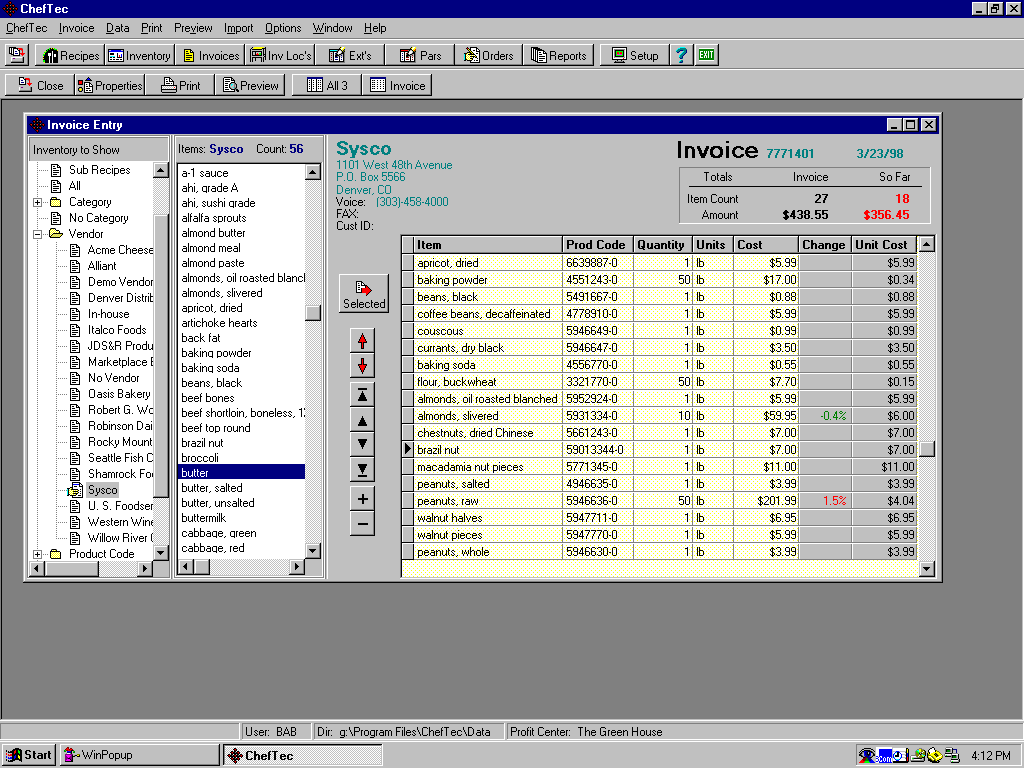Select Sub Recipes in inventory tree
The image size is (1024, 768).
pyautogui.click(x=99, y=170)
